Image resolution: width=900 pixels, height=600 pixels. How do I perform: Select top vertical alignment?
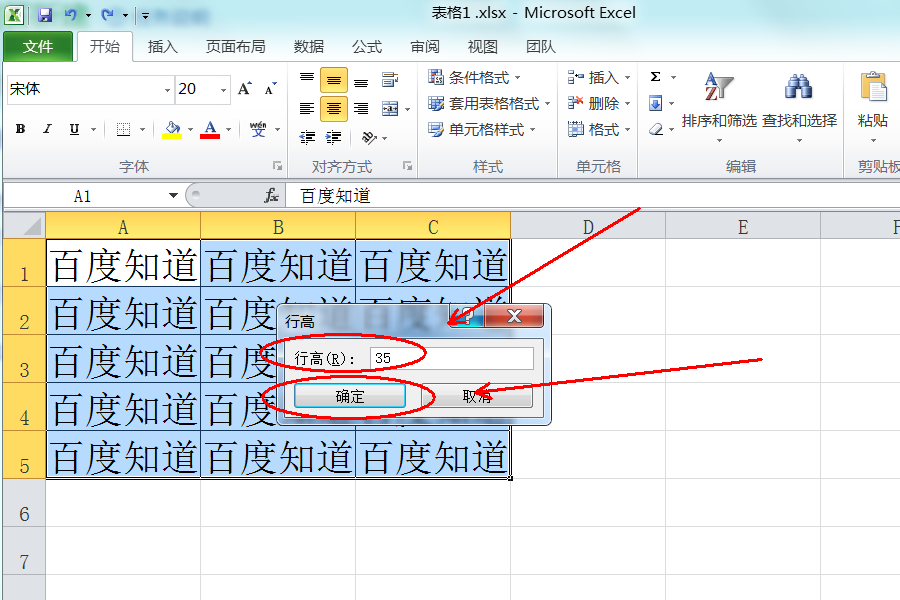307,80
